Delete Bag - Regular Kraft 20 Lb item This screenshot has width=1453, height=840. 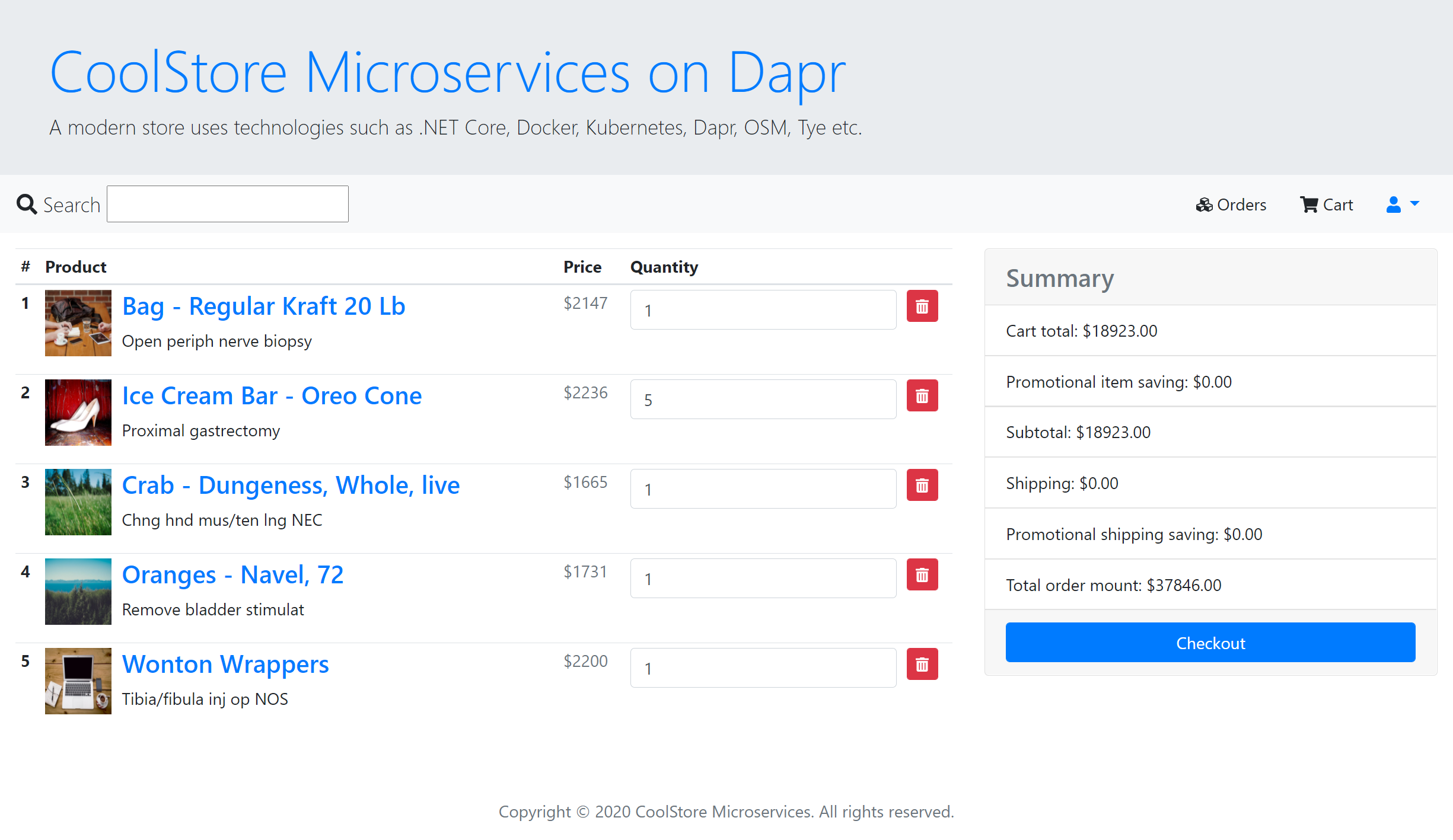point(922,306)
